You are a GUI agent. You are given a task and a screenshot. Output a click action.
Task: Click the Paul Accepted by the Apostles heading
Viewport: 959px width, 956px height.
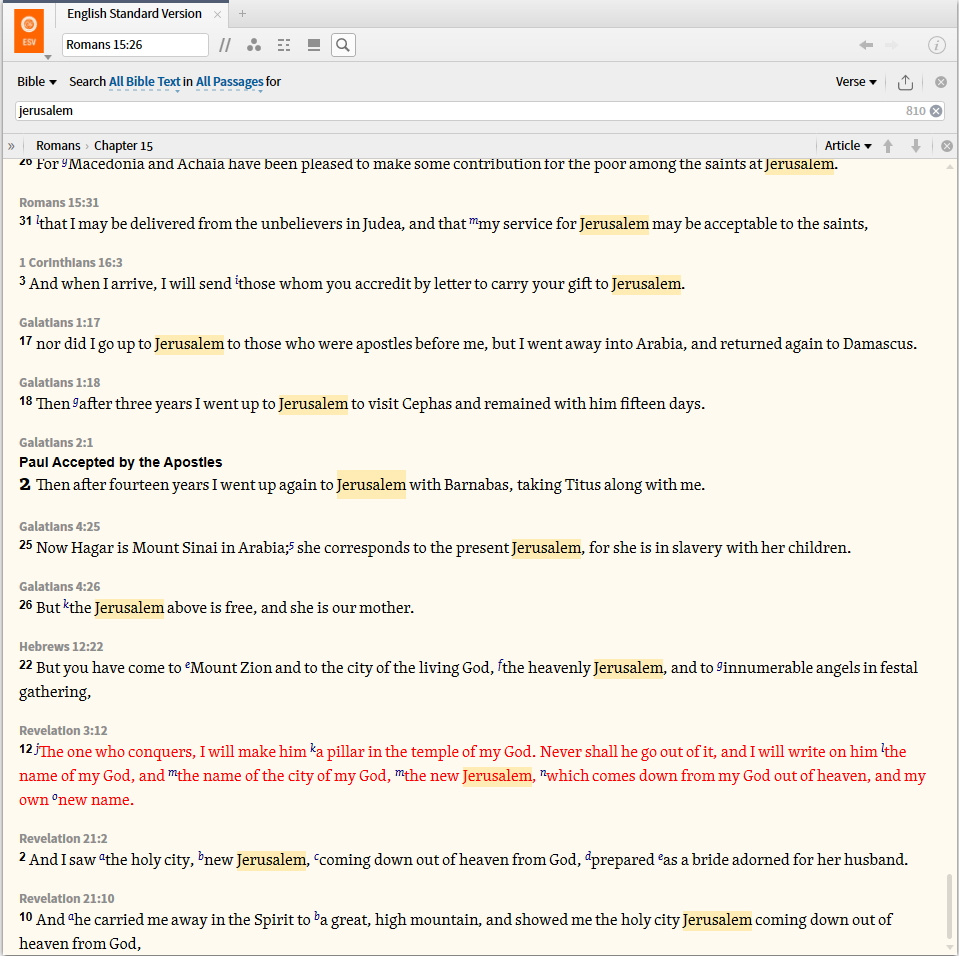point(120,462)
